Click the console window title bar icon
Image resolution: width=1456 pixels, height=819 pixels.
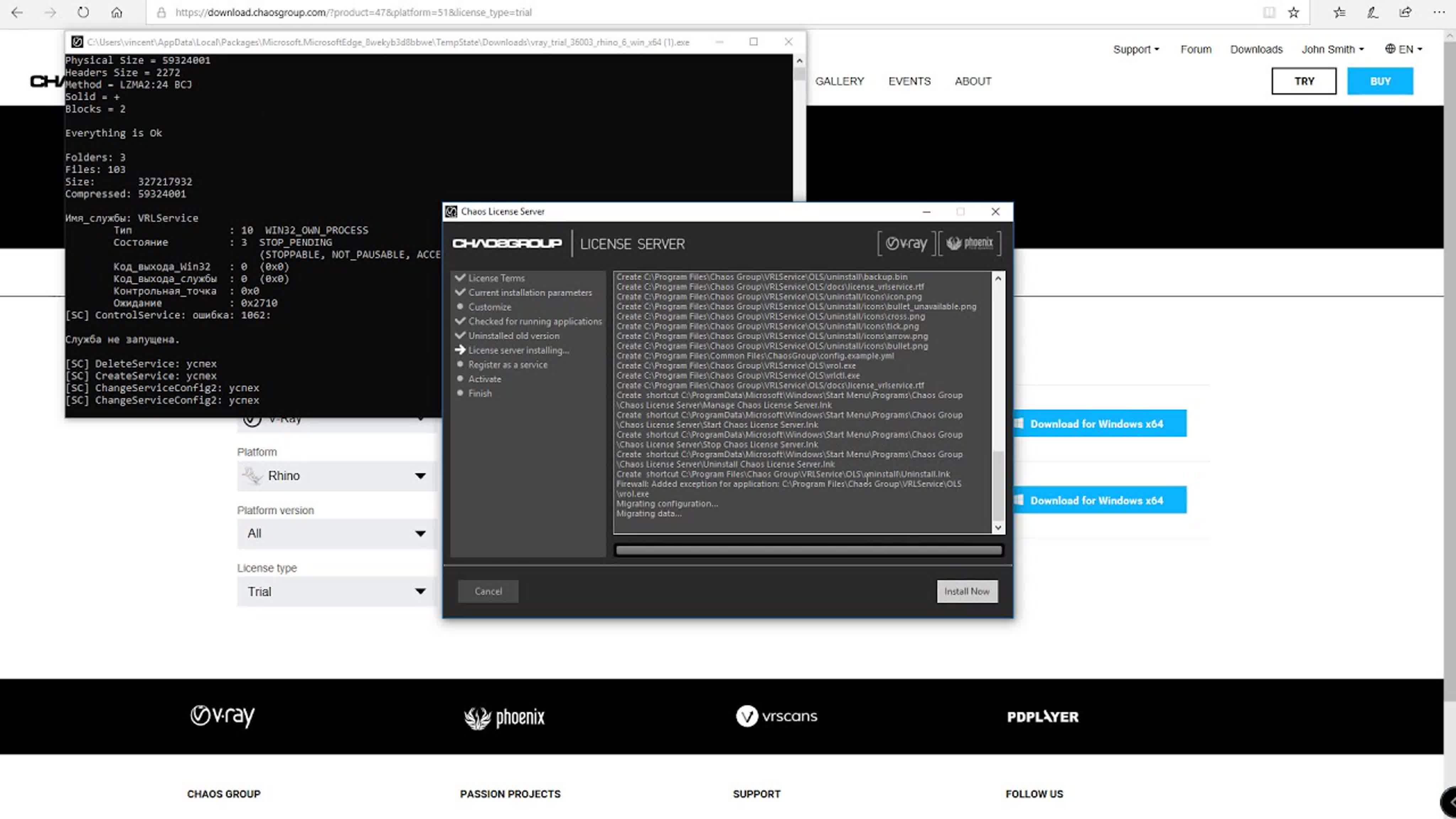coord(77,42)
